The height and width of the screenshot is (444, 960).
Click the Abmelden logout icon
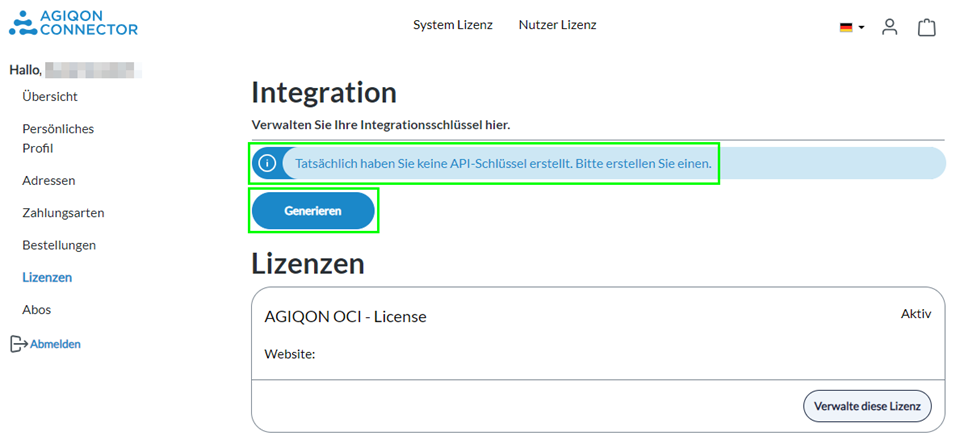pos(18,344)
